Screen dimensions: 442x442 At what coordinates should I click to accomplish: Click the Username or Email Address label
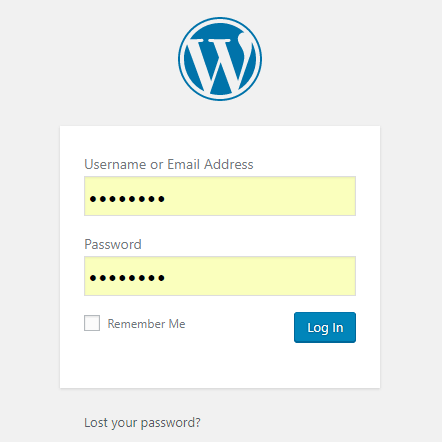(169, 164)
